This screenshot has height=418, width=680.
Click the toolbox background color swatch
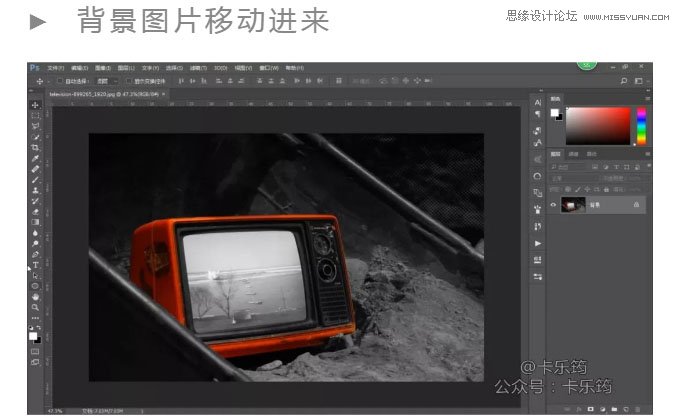coord(38,340)
